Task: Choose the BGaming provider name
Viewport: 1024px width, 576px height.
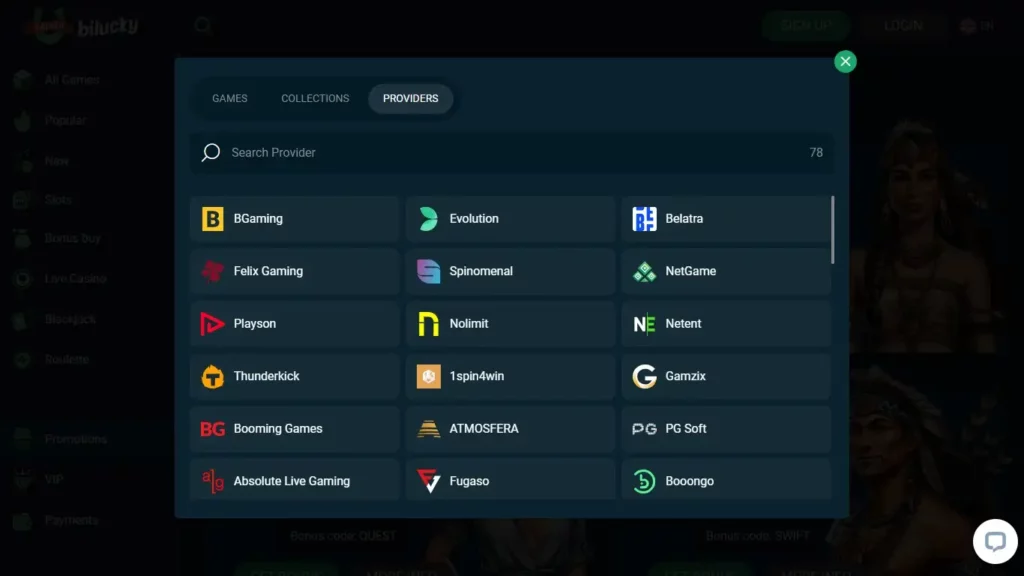Action: [258, 219]
